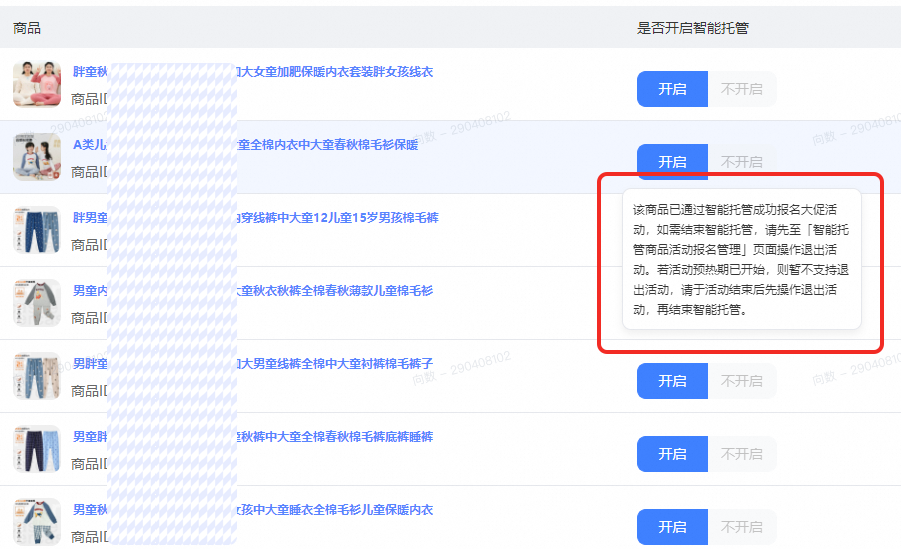Select 不开启 for 胖童秋 girls' thermal set row
Screen dimensions: 901x549
click(742, 89)
